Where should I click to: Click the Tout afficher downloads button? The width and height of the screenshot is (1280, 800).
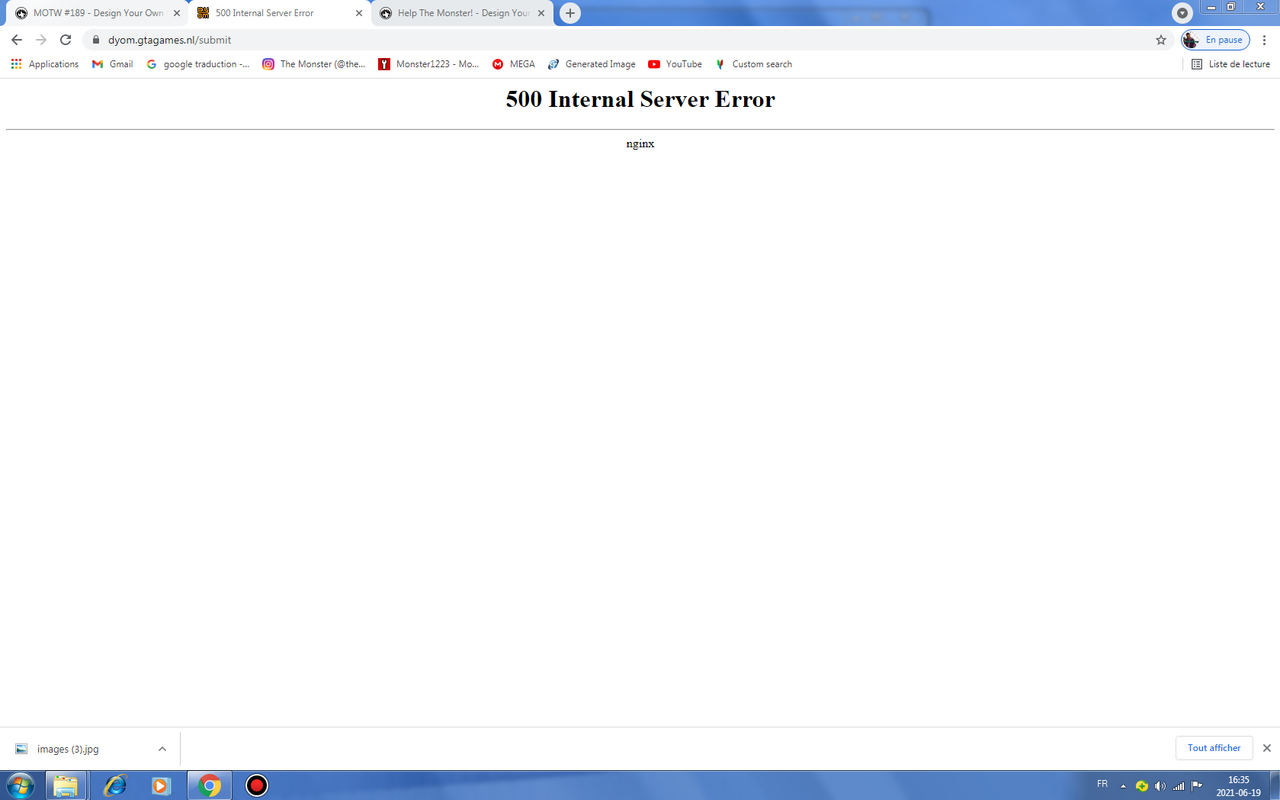(1214, 748)
